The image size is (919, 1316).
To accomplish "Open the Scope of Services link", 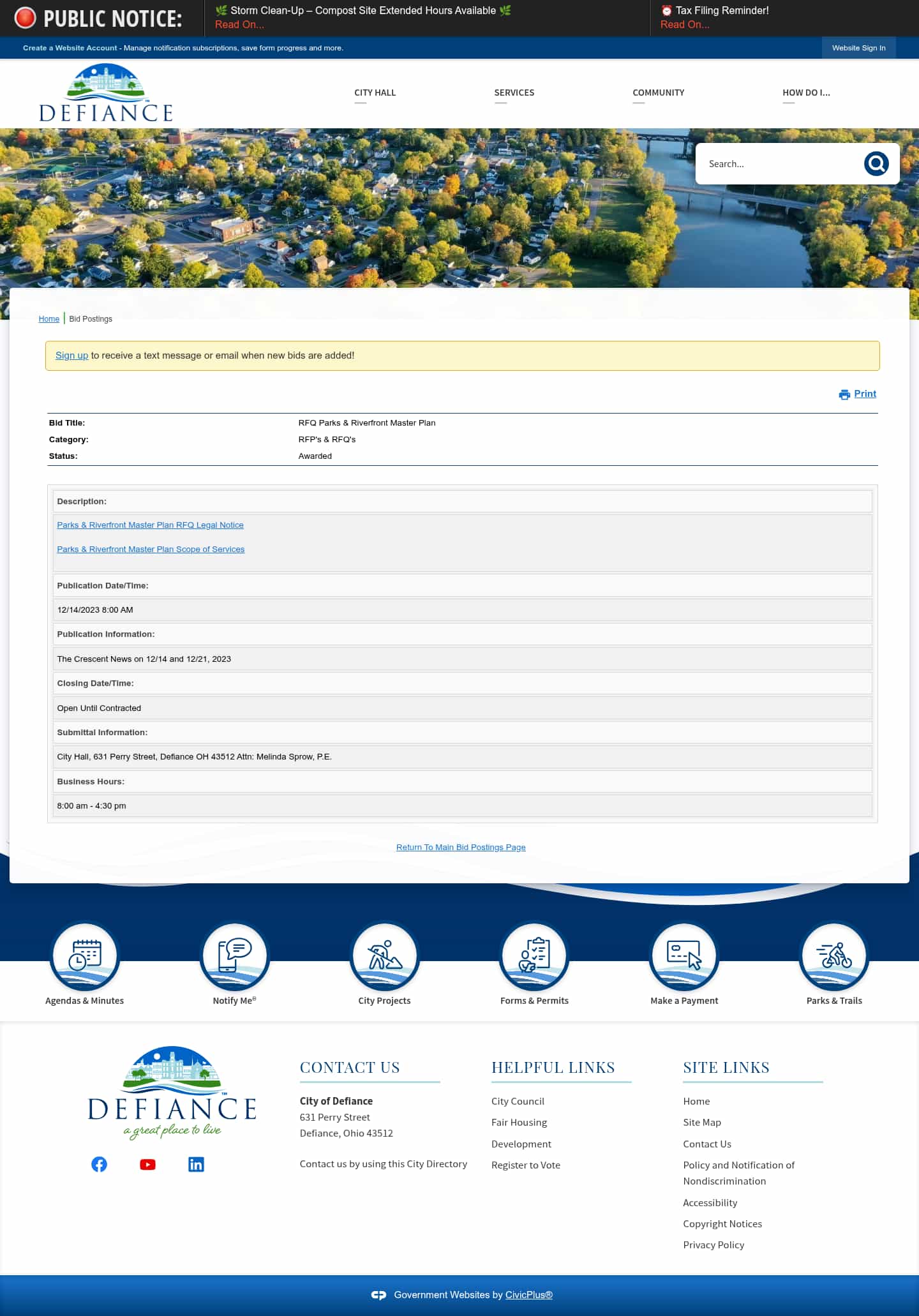I will 151,550.
